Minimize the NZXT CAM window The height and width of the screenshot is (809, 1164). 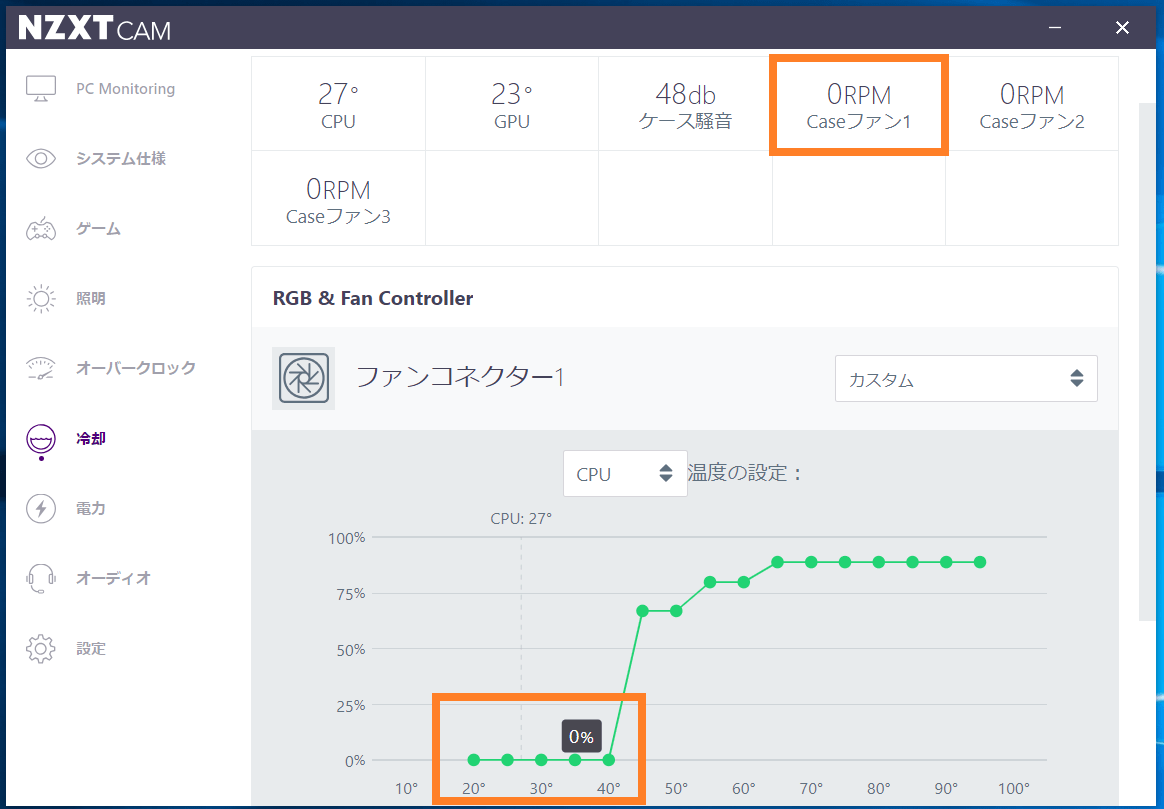tap(1055, 27)
